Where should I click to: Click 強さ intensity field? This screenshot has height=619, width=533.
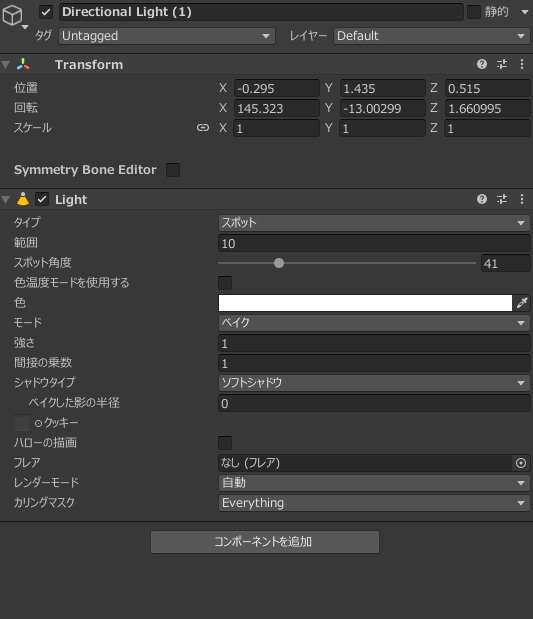point(374,343)
